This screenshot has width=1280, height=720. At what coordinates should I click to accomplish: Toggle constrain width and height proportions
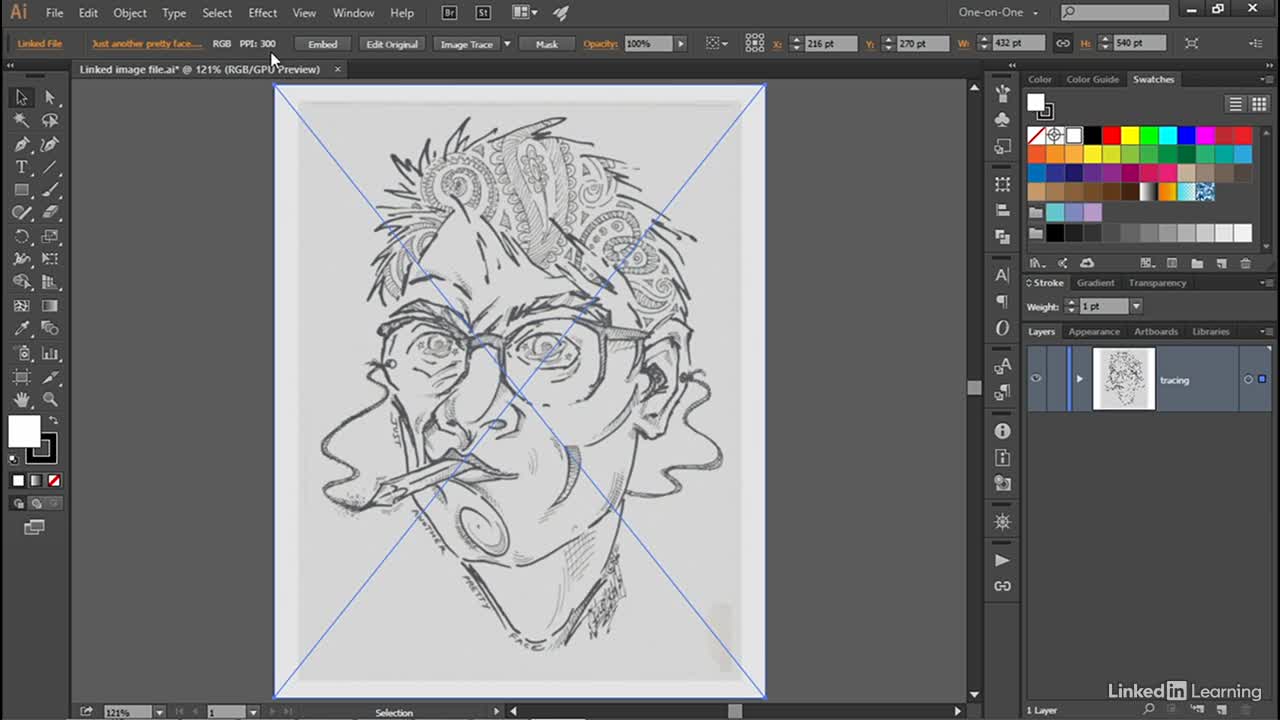tap(1063, 43)
